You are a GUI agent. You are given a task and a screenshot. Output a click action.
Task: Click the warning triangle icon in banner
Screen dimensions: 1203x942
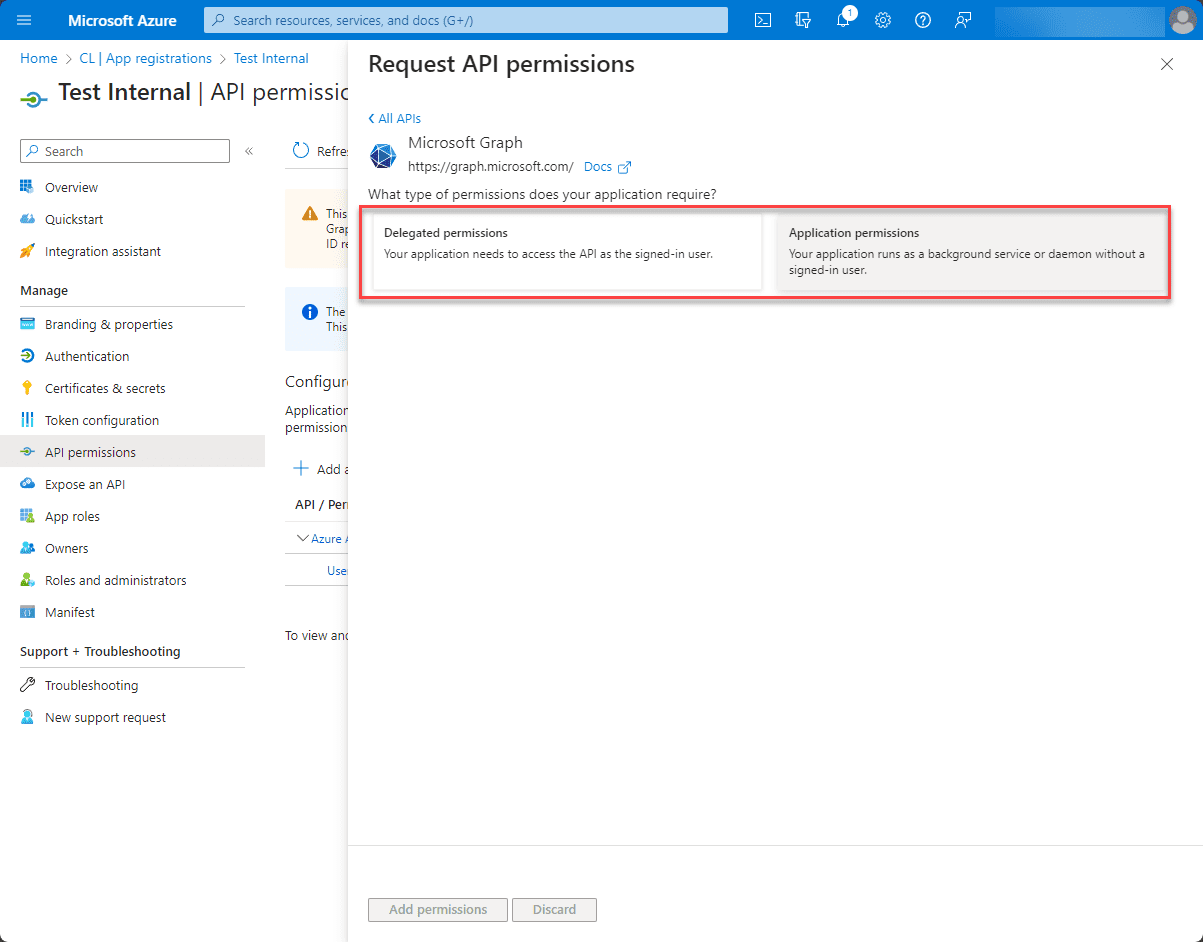(310, 214)
